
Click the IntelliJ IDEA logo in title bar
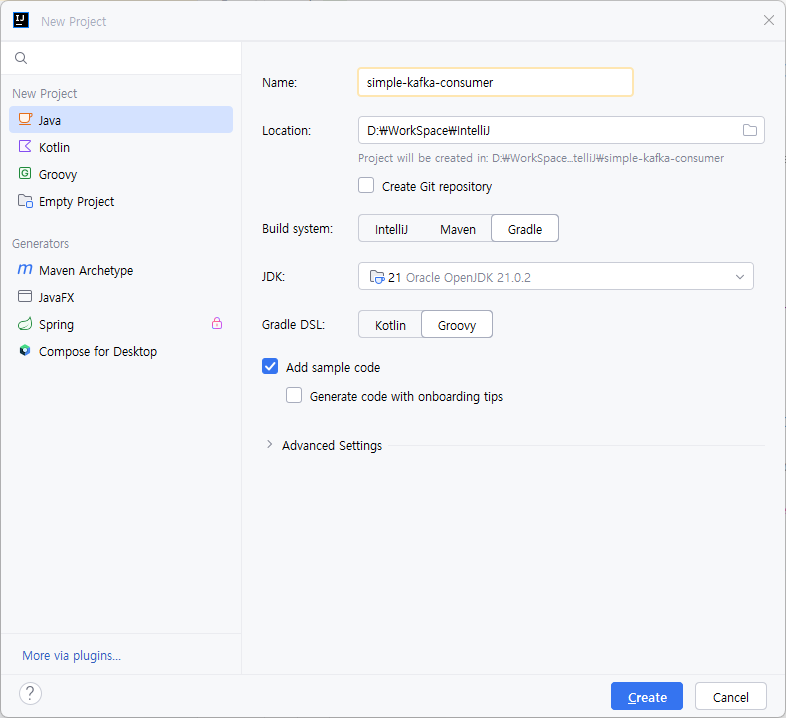21,21
